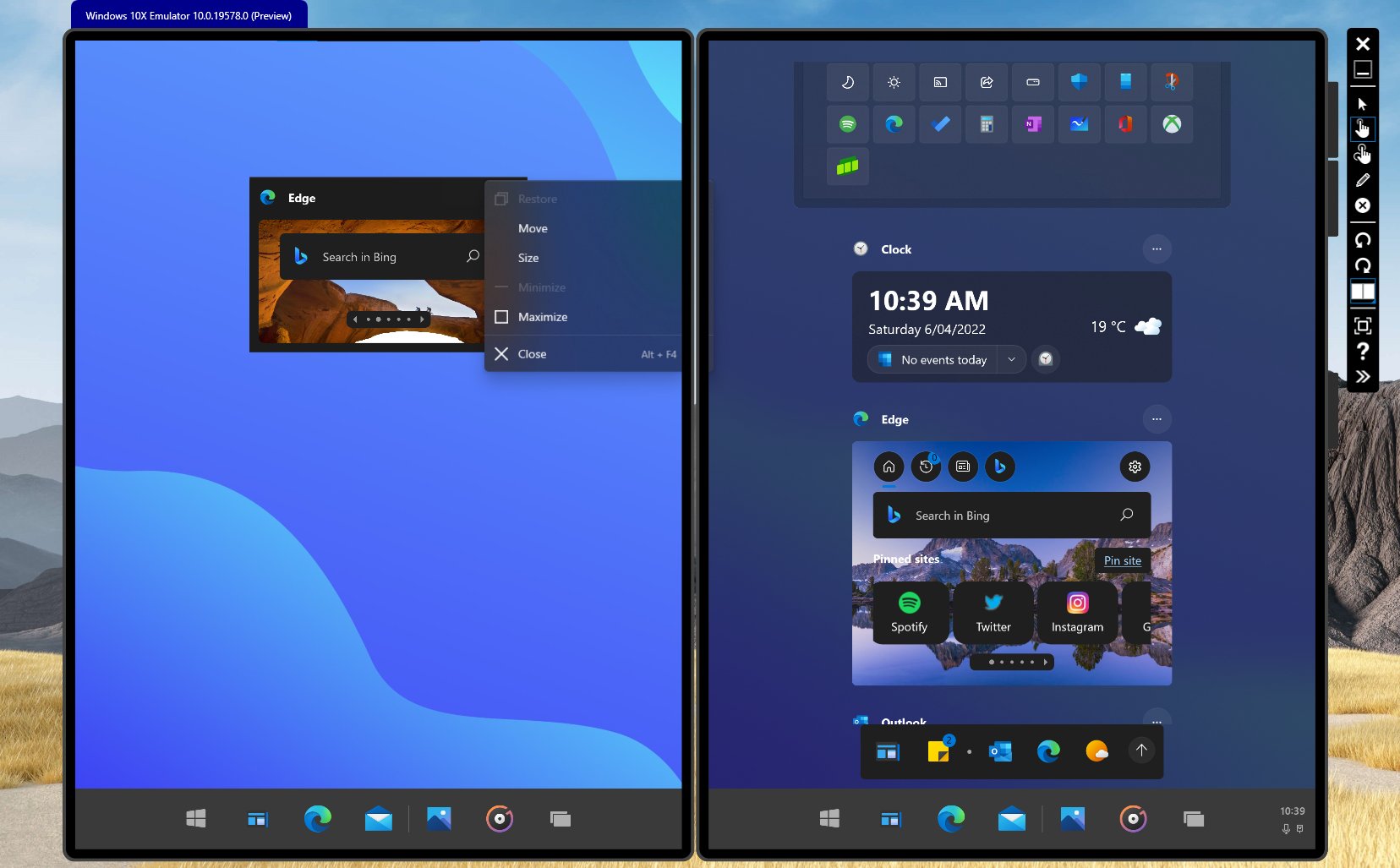Open Spotify from the quick apps grid
The height and width of the screenshot is (868, 1400).
pyautogui.click(x=848, y=124)
